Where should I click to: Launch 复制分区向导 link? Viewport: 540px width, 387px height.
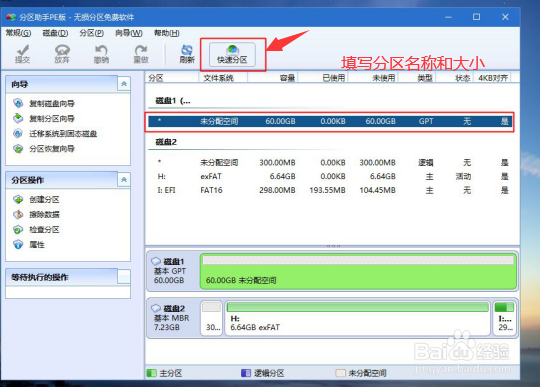tap(52, 119)
